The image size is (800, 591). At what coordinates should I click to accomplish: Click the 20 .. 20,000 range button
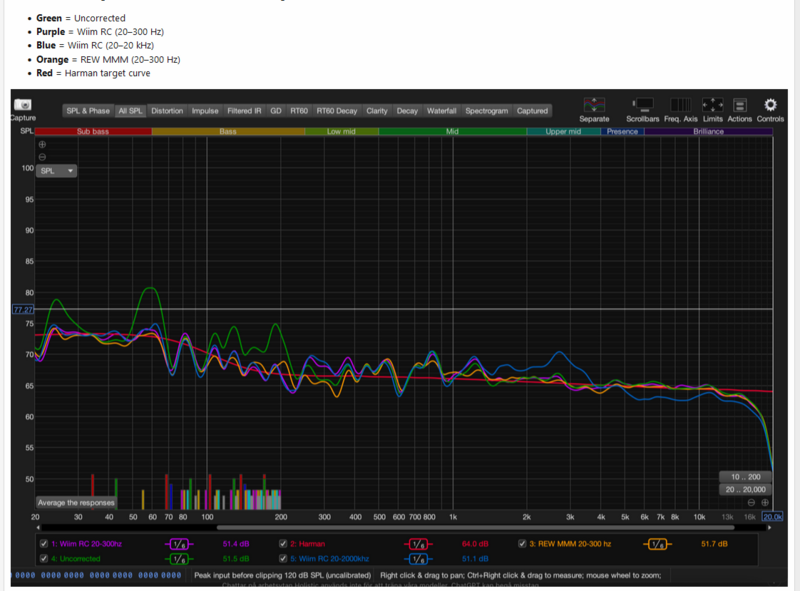coord(747,489)
